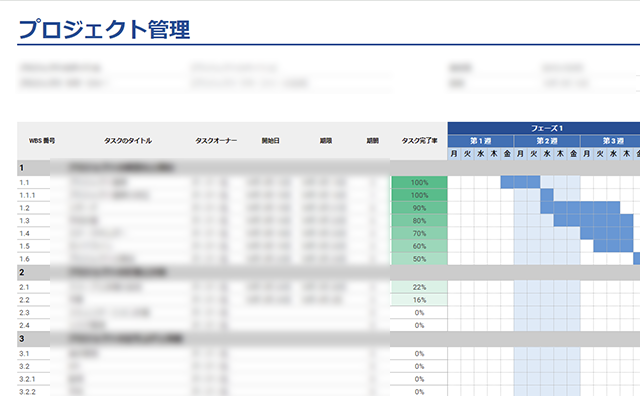The height and width of the screenshot is (396, 640).
Task: Select the 90% completion cell for task 1.2
Action: 419,208
